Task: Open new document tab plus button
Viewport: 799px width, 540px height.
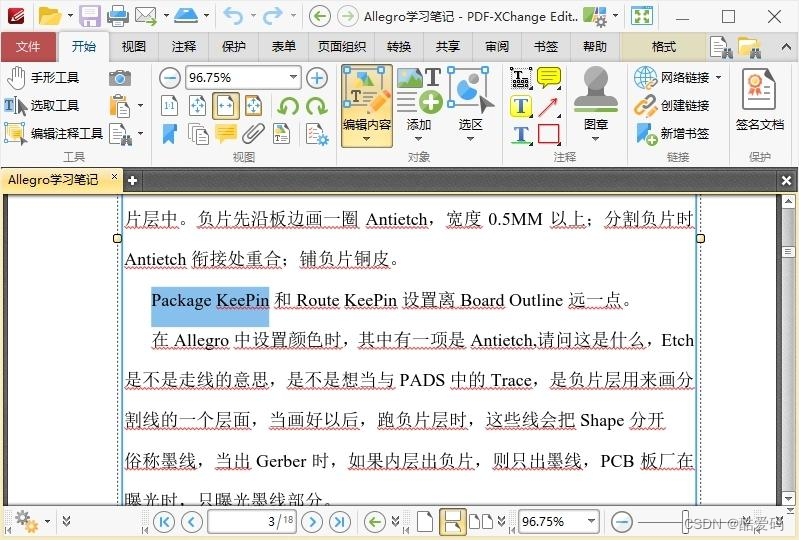Action: coord(132,180)
